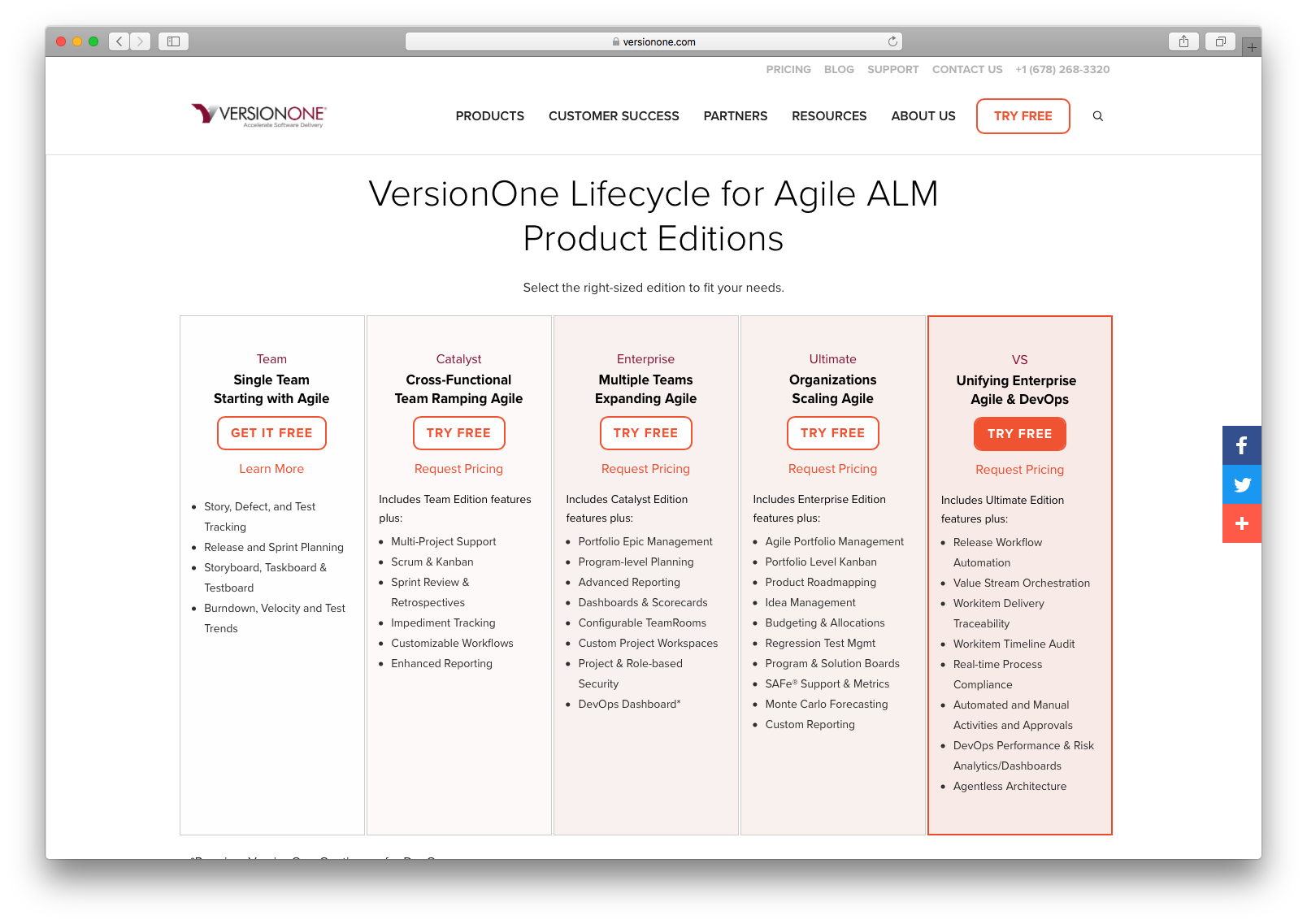The width and height of the screenshot is (1307, 924).
Task: Open the Blog link
Action: (839, 70)
